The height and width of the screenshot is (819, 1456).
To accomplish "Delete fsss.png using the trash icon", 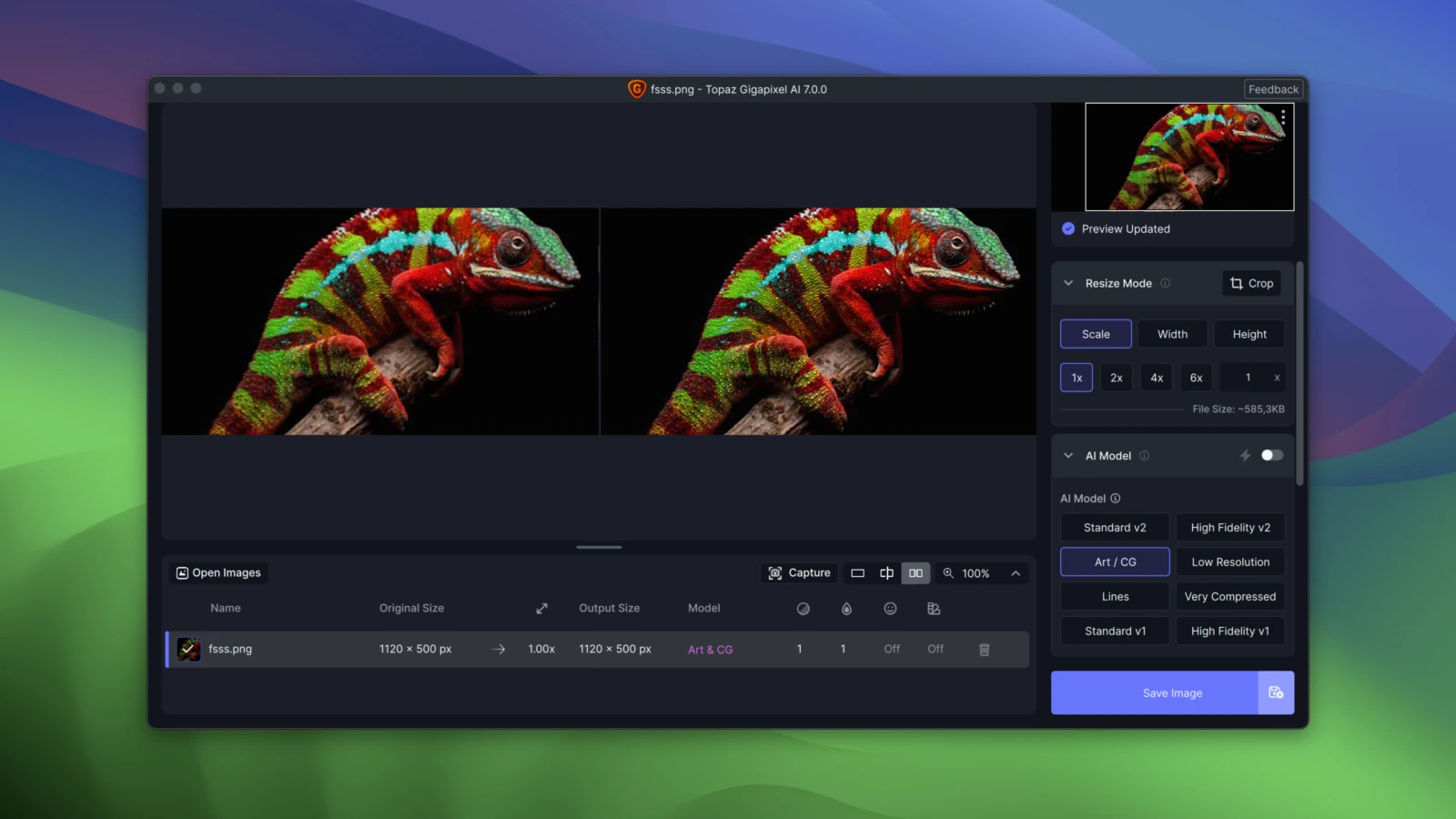I will click(x=984, y=650).
